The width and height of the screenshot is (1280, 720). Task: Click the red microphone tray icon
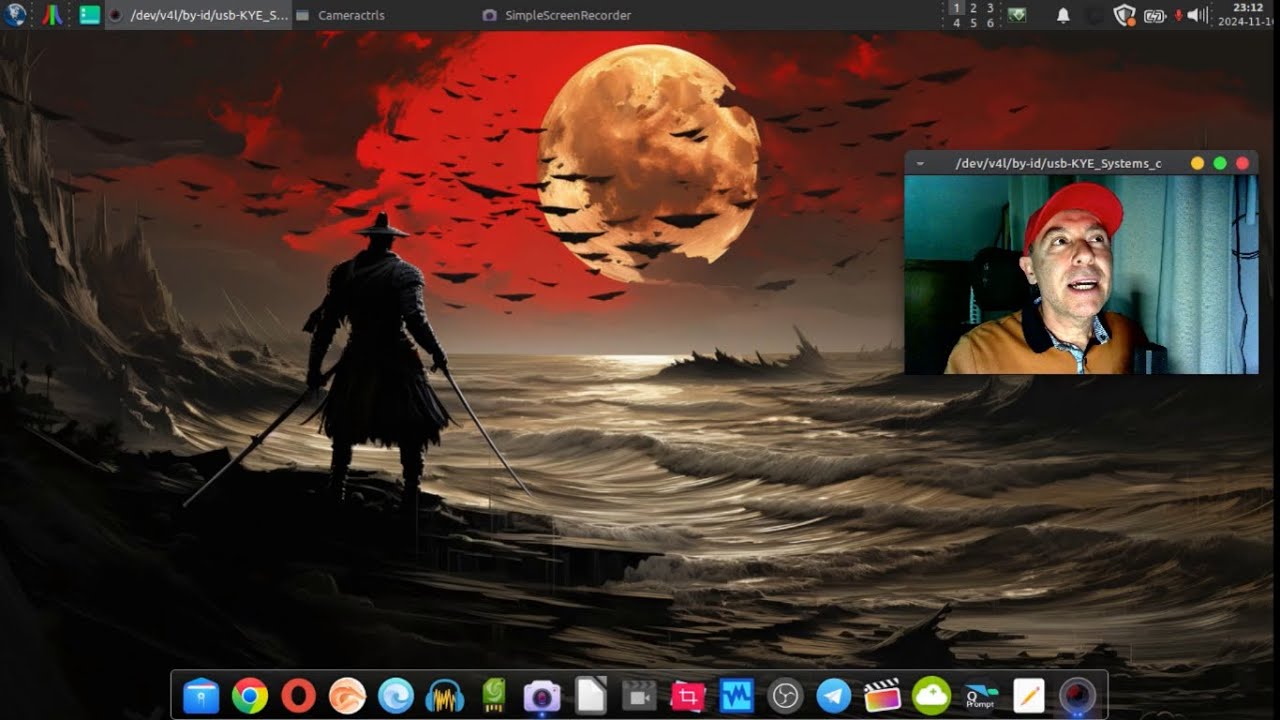point(1177,15)
